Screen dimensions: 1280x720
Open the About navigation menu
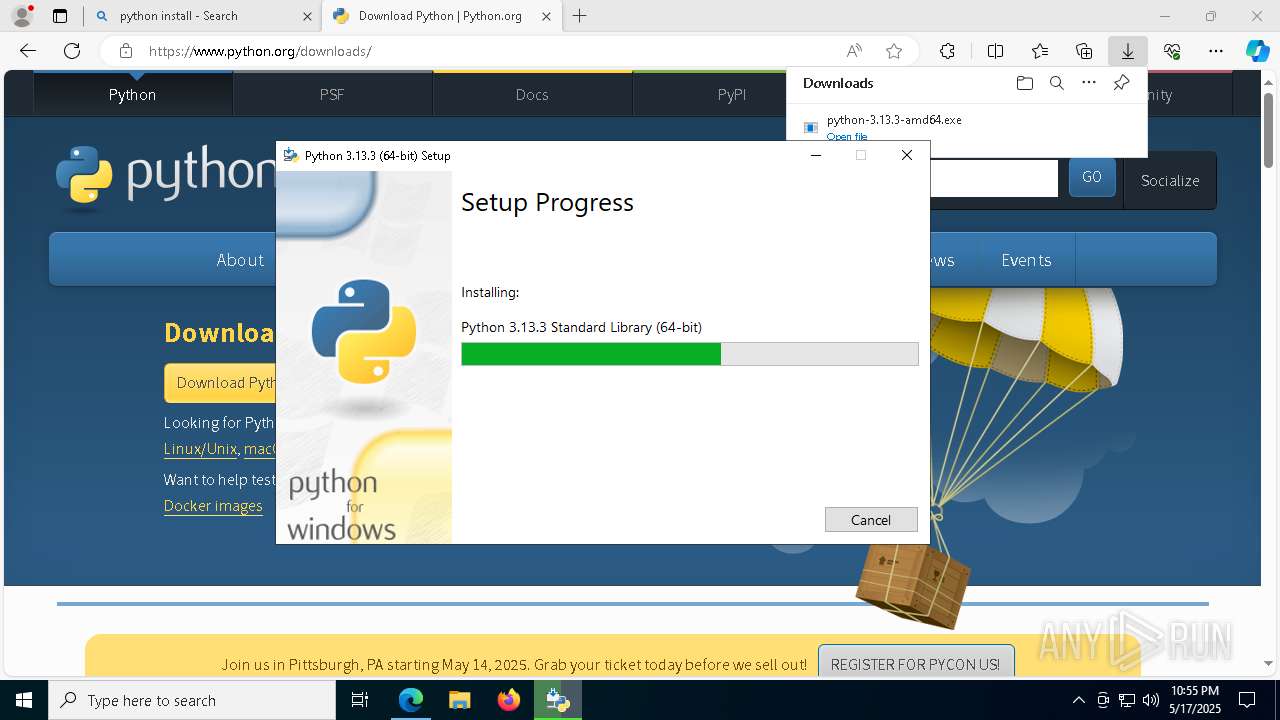pyautogui.click(x=240, y=260)
